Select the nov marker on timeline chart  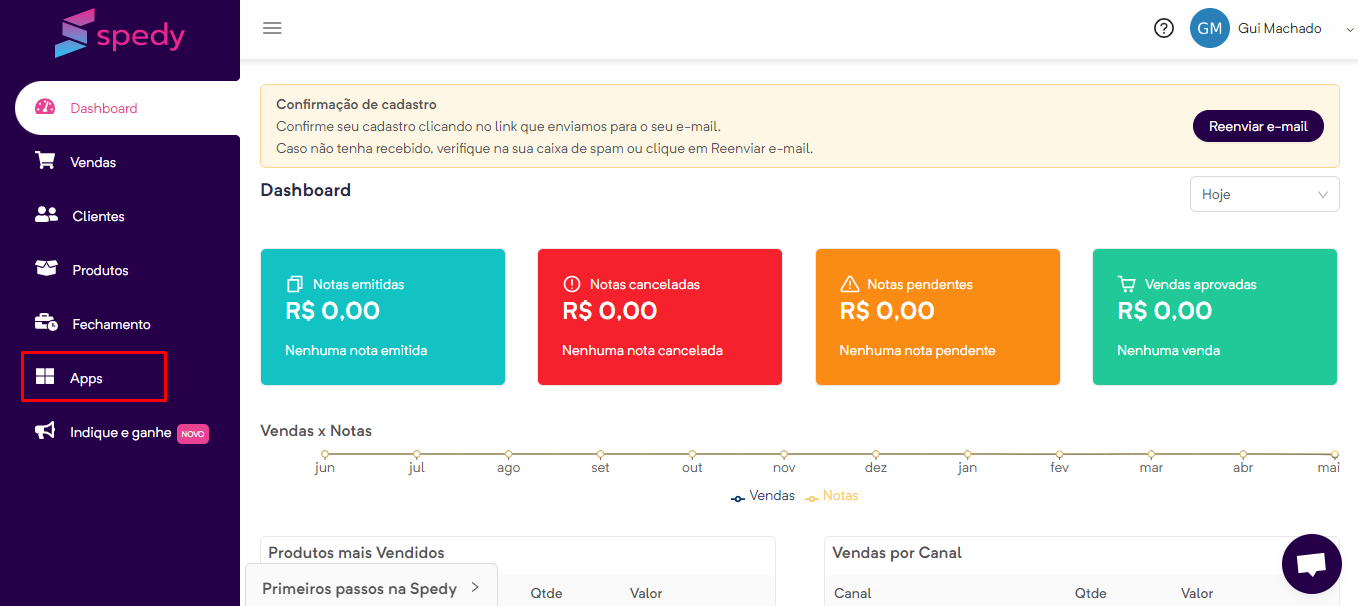click(x=784, y=455)
